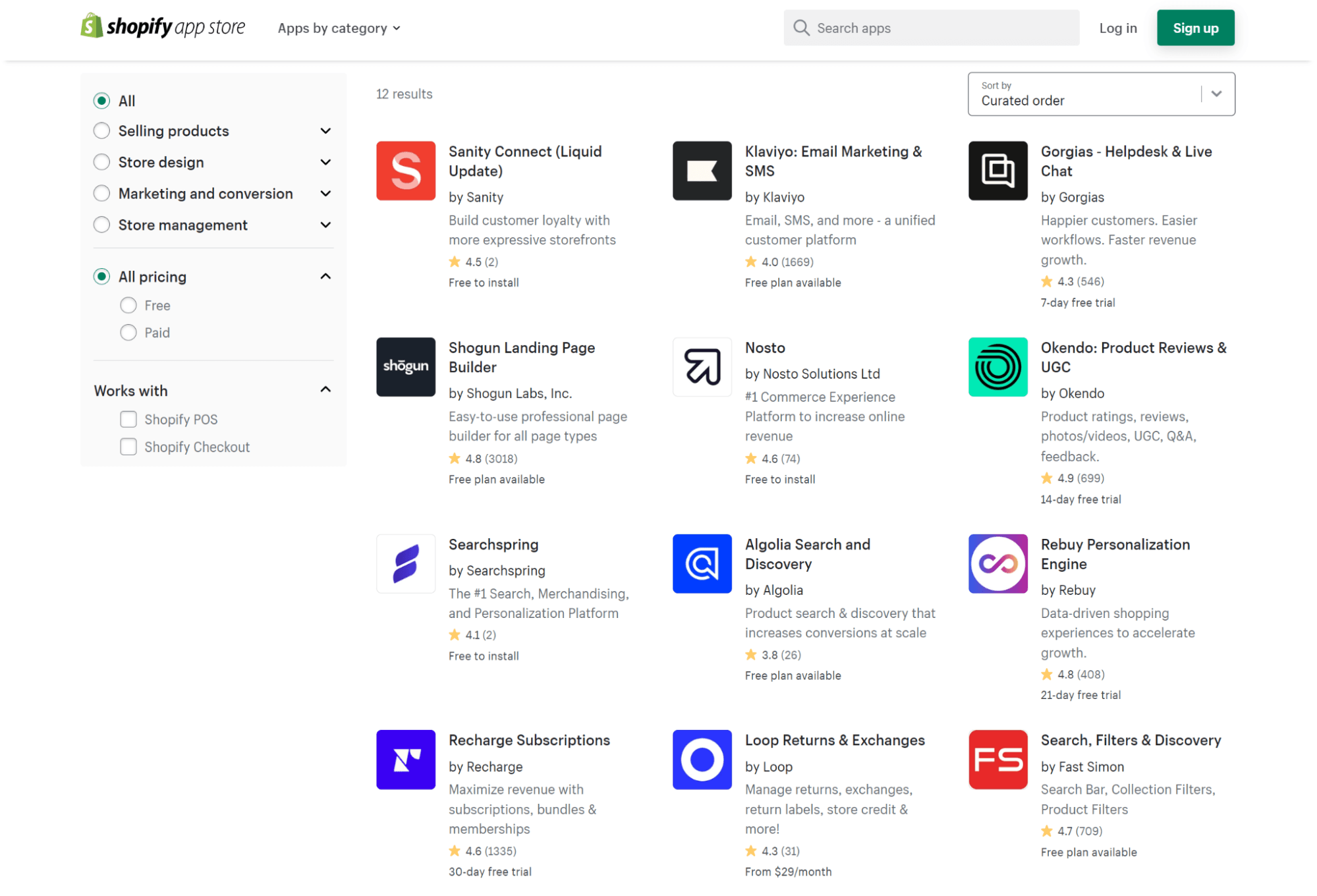Viewport: 1317px width, 896px height.
Task: Click the 30-day free trial text
Action: (490, 872)
